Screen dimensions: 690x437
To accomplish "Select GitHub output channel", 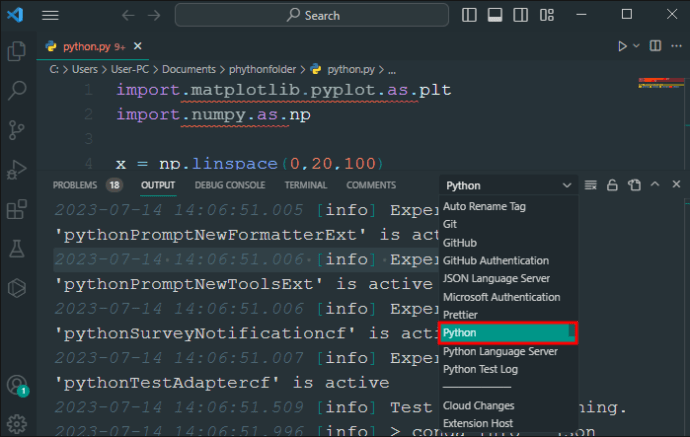I will (x=508, y=243).
